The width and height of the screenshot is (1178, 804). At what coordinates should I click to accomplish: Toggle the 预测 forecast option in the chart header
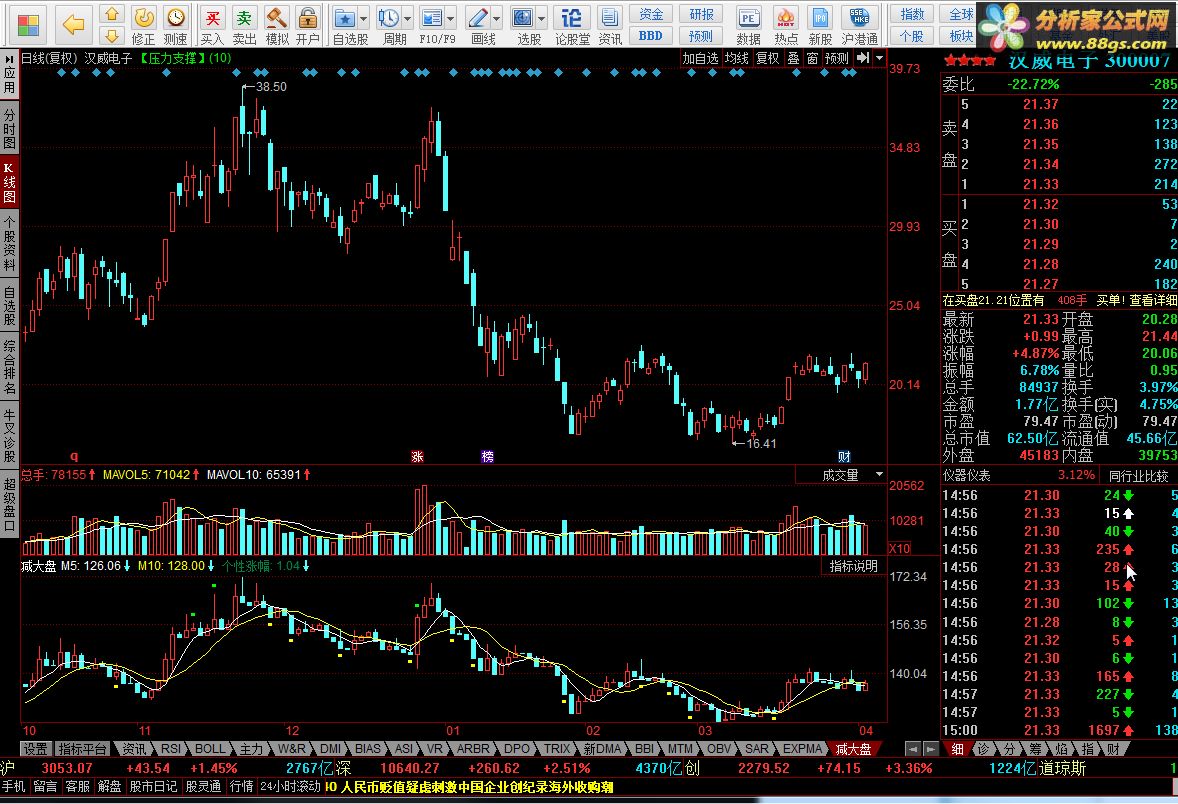coord(836,59)
